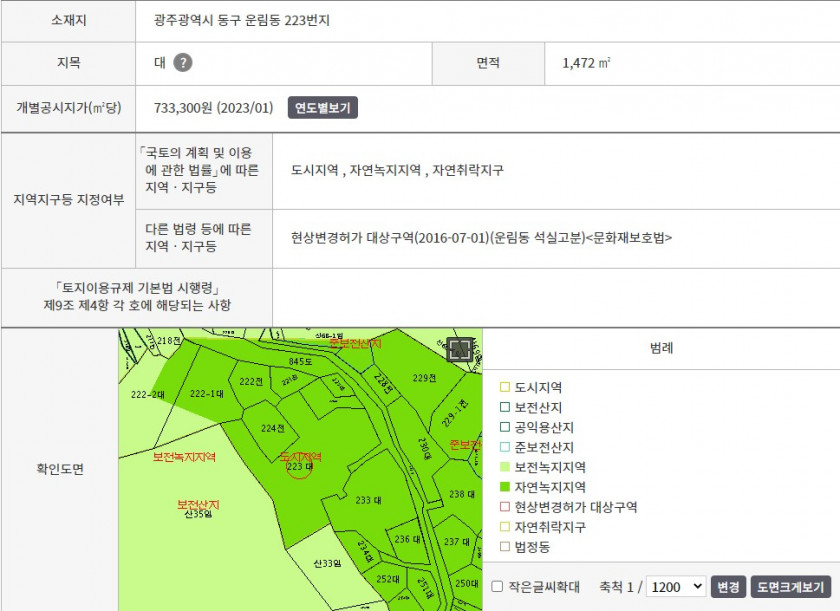
Task: Click the 자연취락지구 legend swatch
Action: coord(505,527)
